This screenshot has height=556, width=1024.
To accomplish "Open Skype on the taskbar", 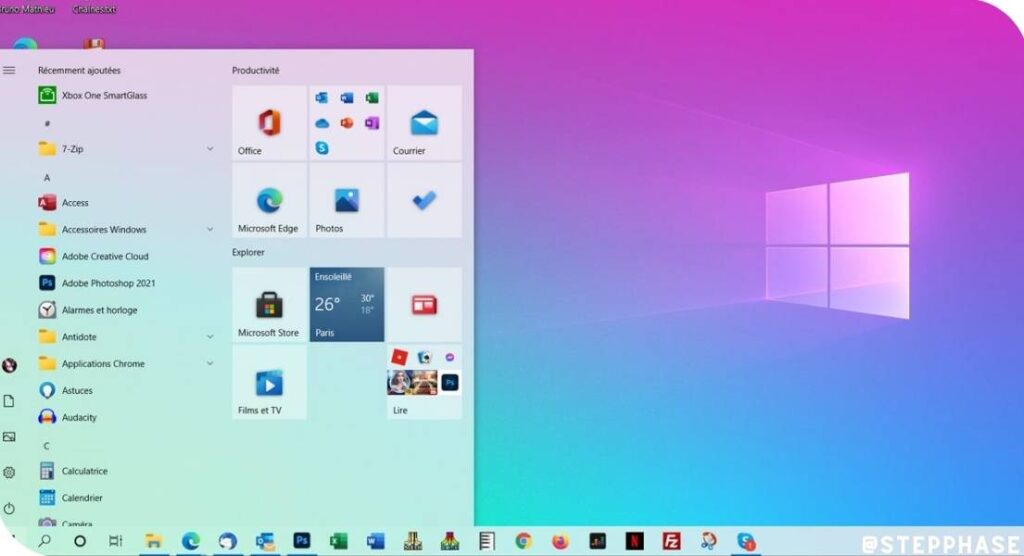I will tap(746, 541).
